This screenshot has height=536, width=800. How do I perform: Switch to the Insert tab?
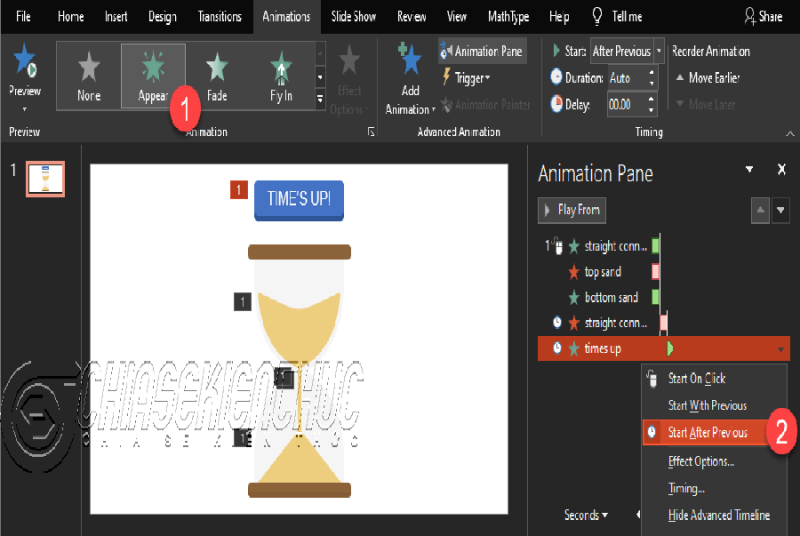click(x=116, y=17)
